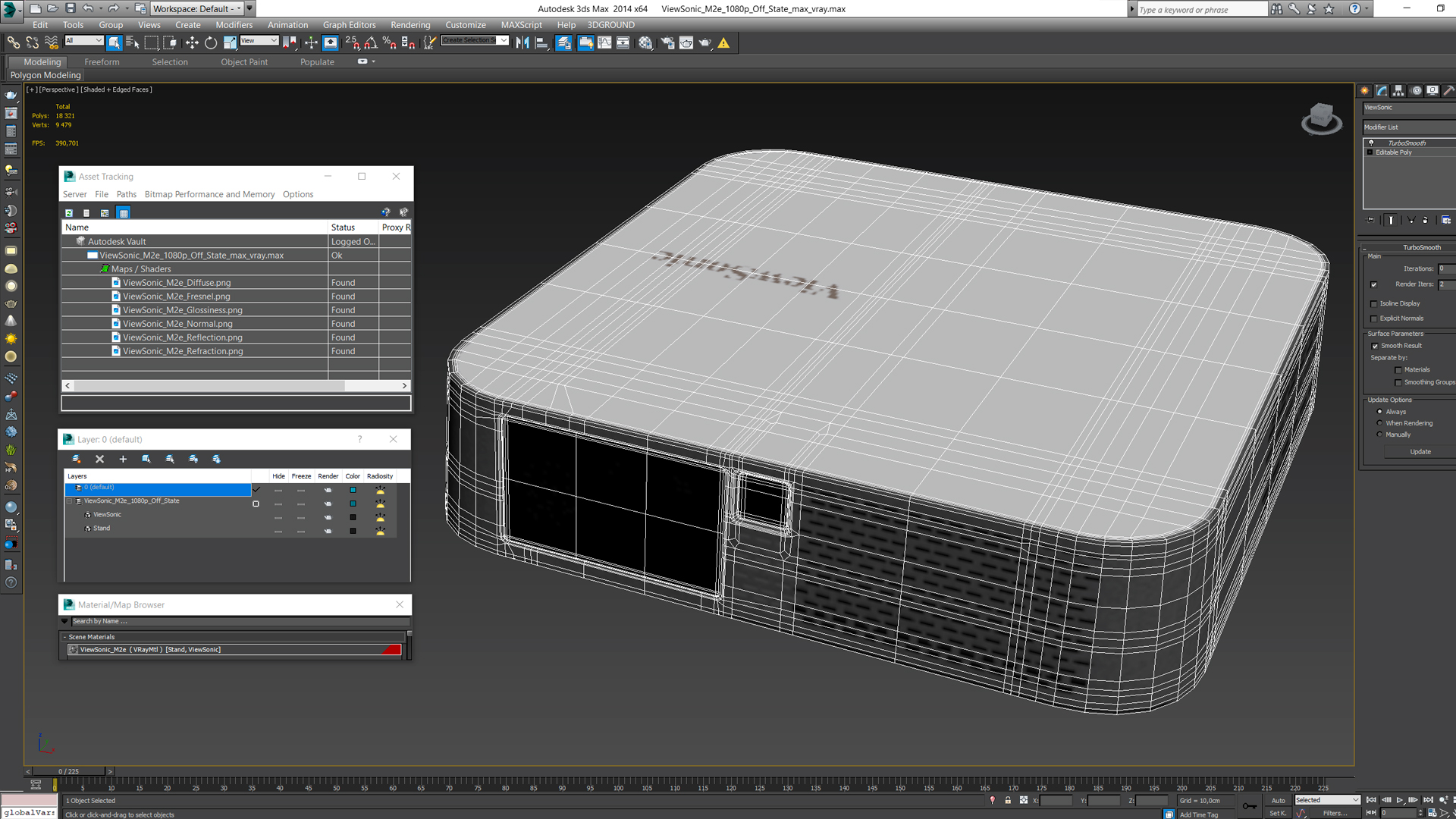Click the Unlink Selection tool

[x=33, y=43]
